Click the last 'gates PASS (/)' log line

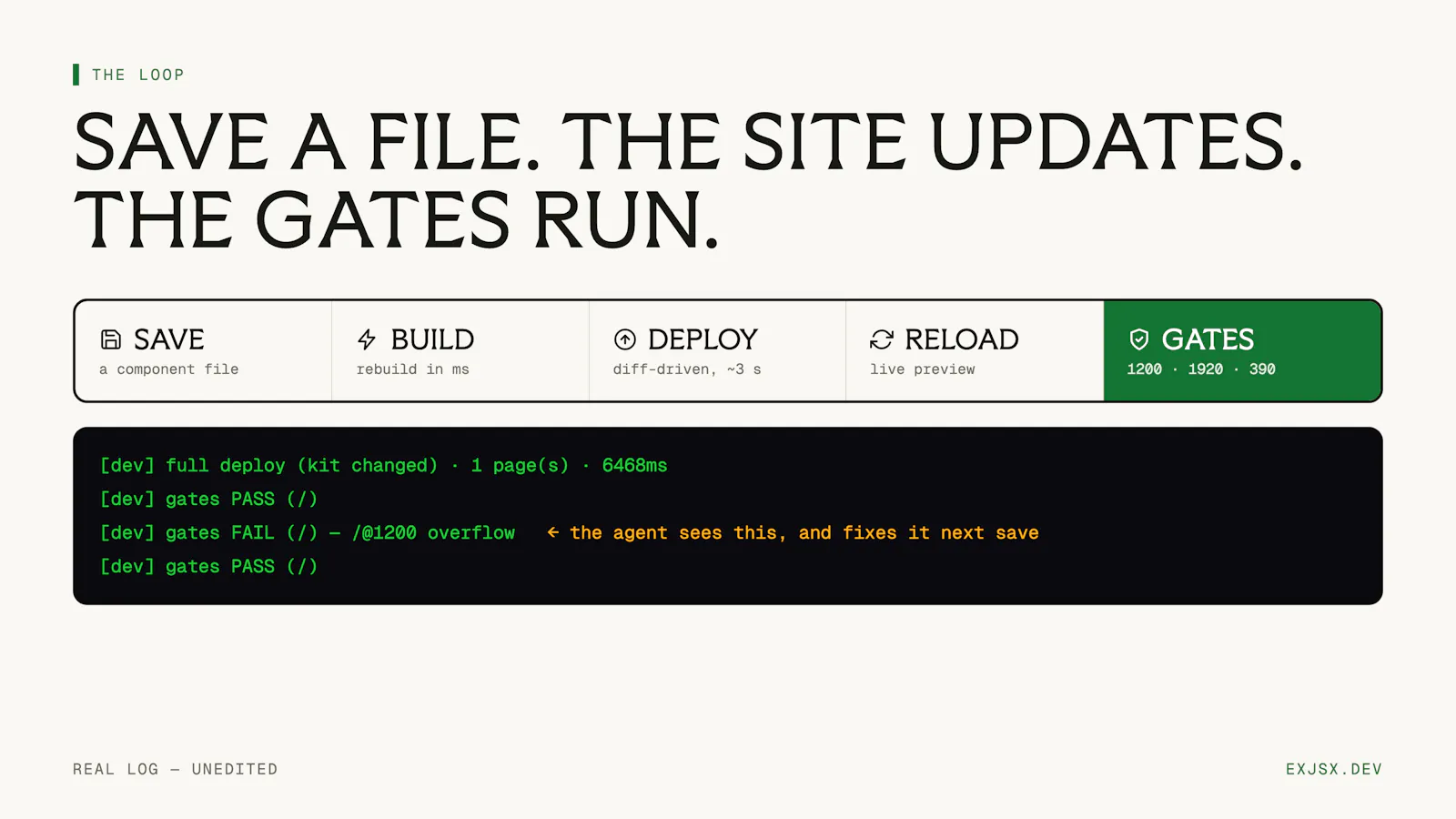coord(208,566)
